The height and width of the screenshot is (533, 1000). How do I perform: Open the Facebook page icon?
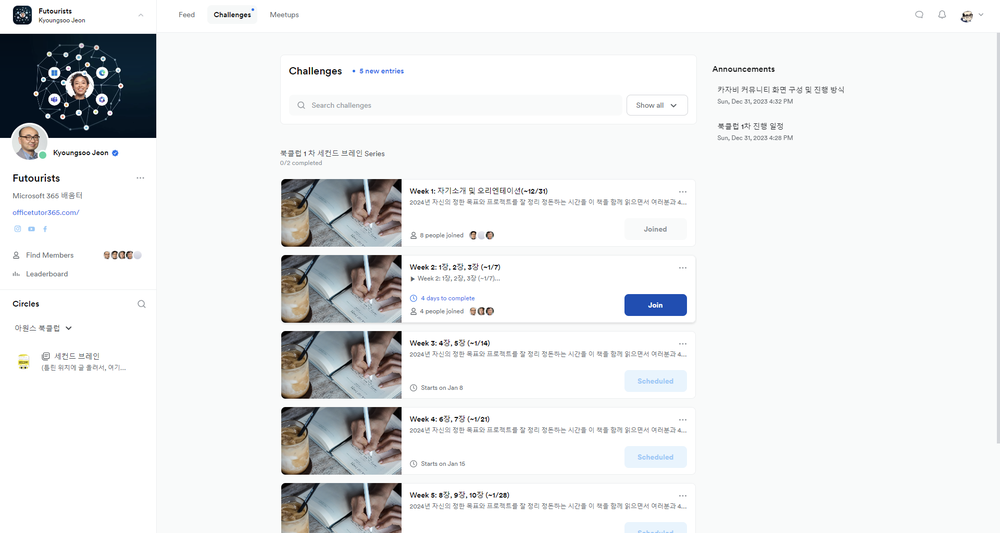[45, 229]
